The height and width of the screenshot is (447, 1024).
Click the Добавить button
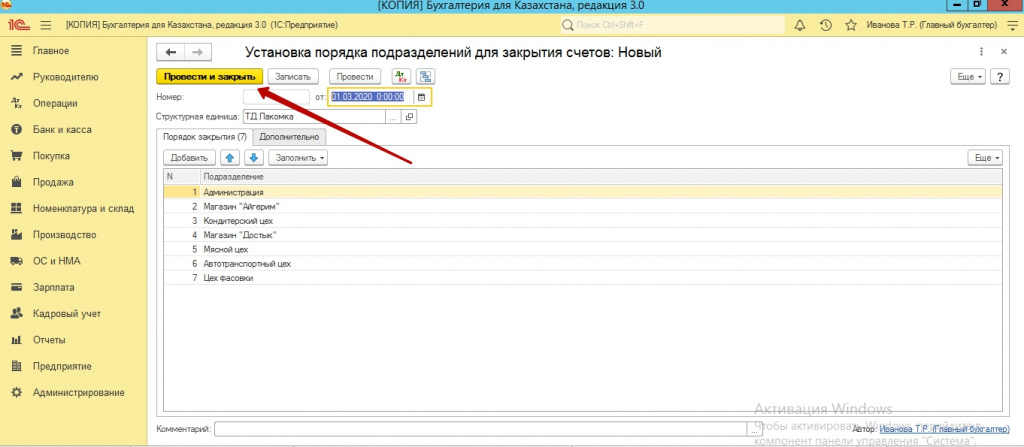pyautogui.click(x=189, y=157)
